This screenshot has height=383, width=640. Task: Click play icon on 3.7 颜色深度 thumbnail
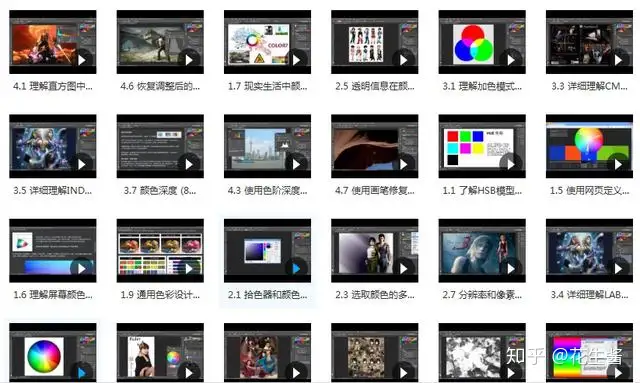(x=189, y=164)
